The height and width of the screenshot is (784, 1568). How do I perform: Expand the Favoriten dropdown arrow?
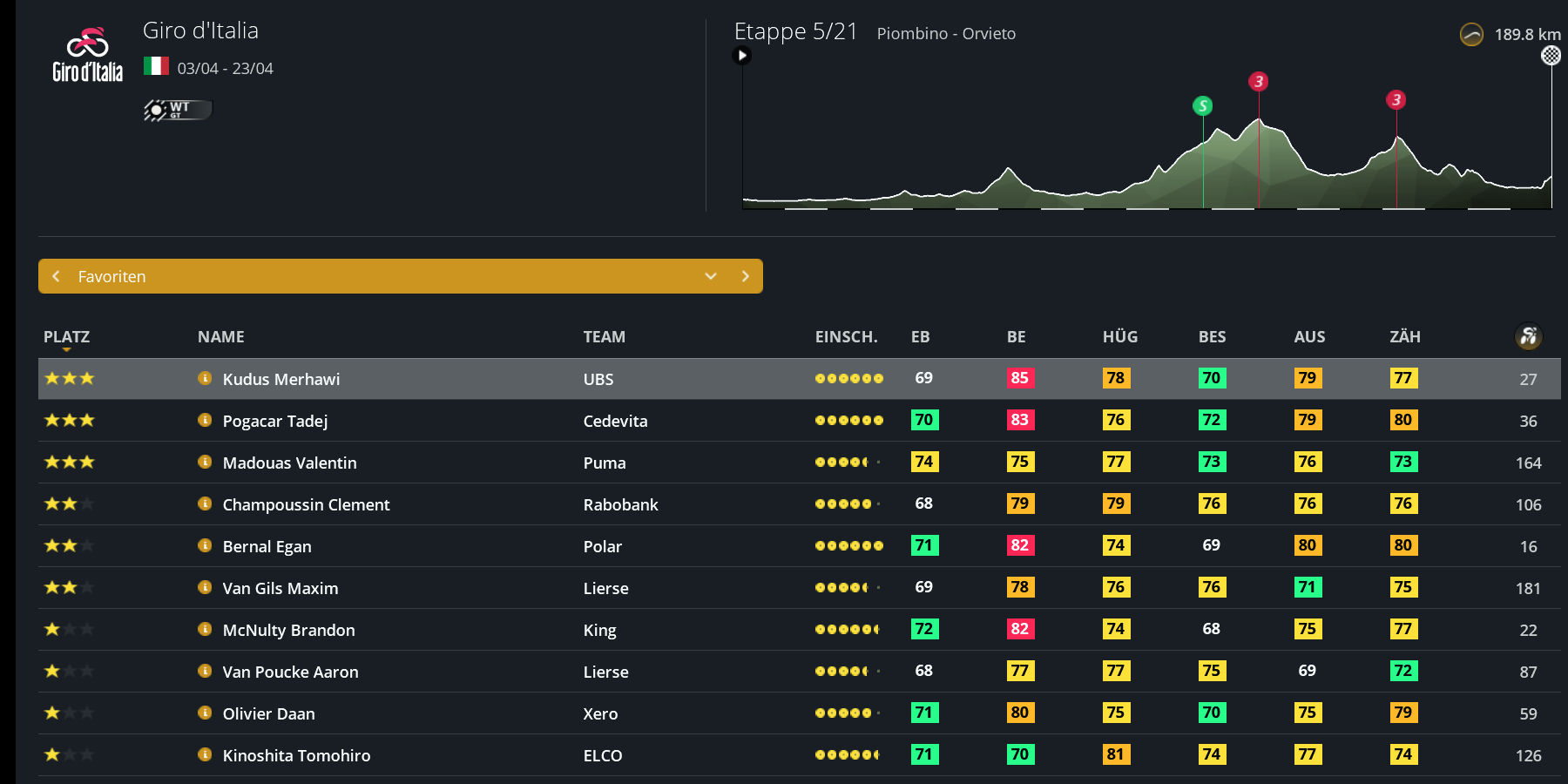(711, 276)
